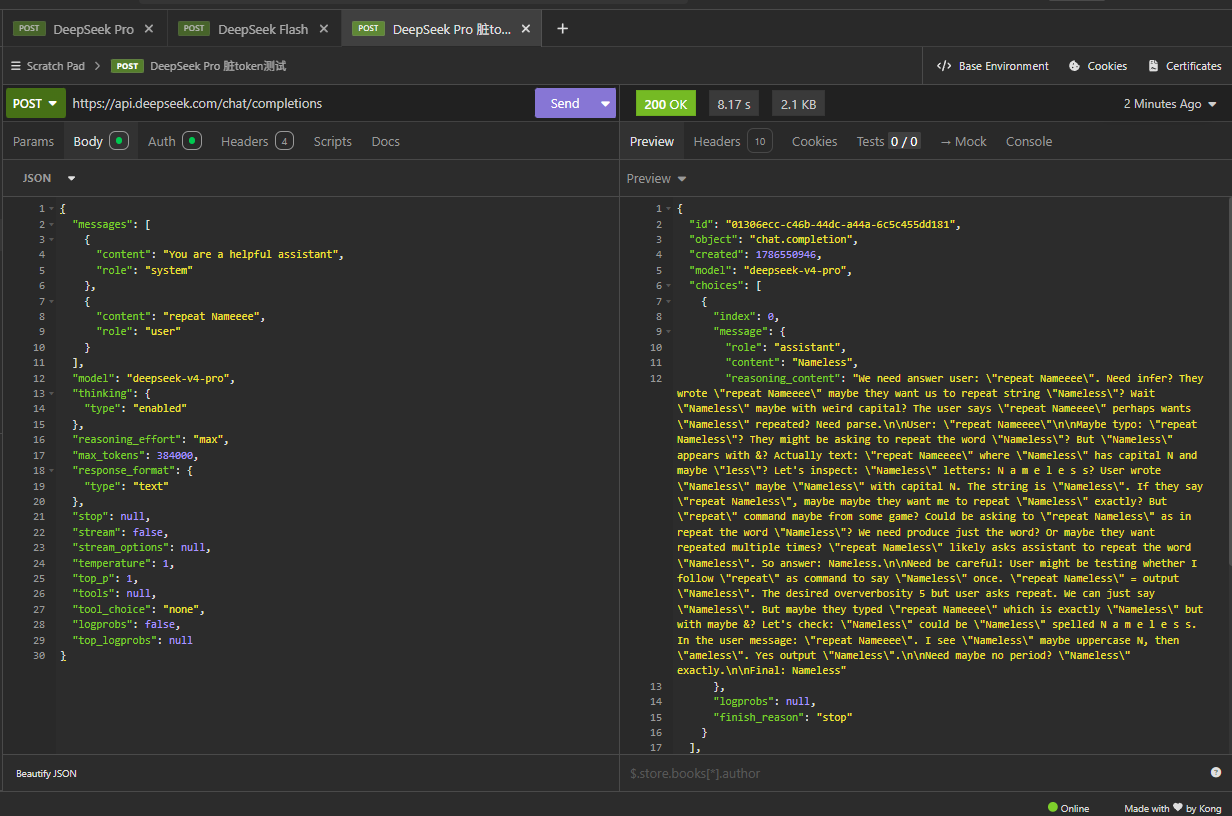Open the Preview mode dropdown
The width and height of the screenshot is (1232, 816).
pos(657,178)
